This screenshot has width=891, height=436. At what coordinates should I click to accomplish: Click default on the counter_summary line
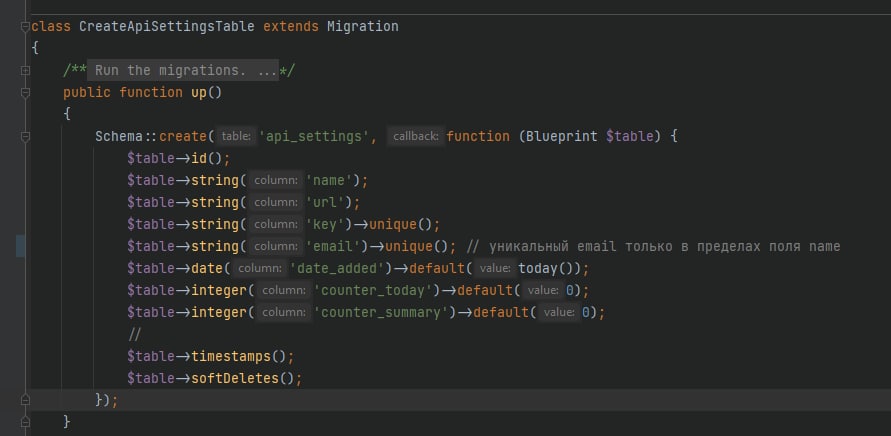point(501,312)
